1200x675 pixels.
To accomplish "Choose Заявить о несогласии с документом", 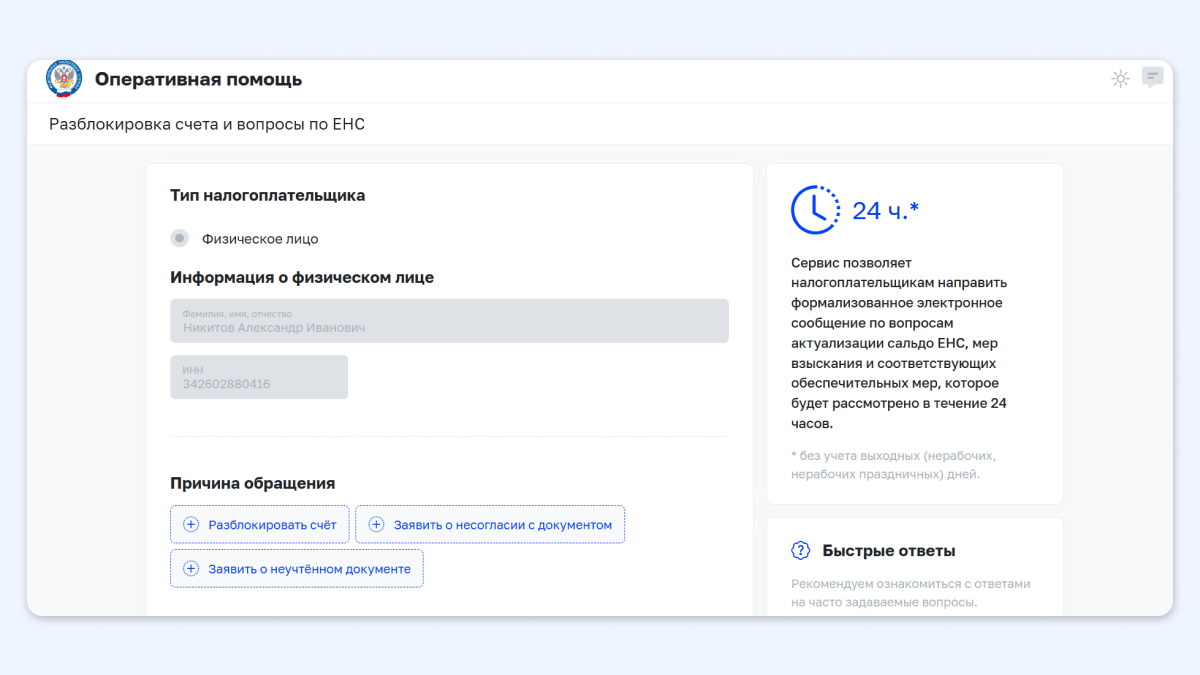I will point(490,525).
